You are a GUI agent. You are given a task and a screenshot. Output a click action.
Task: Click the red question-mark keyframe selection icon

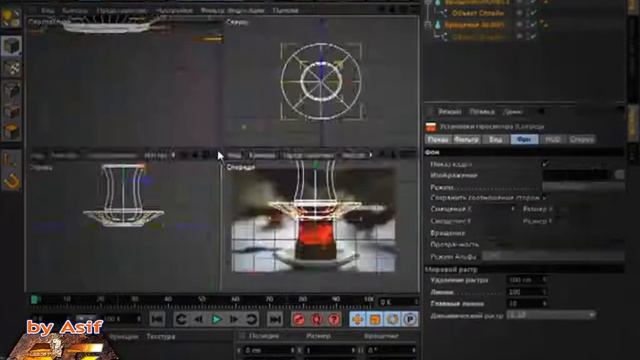click(334, 319)
